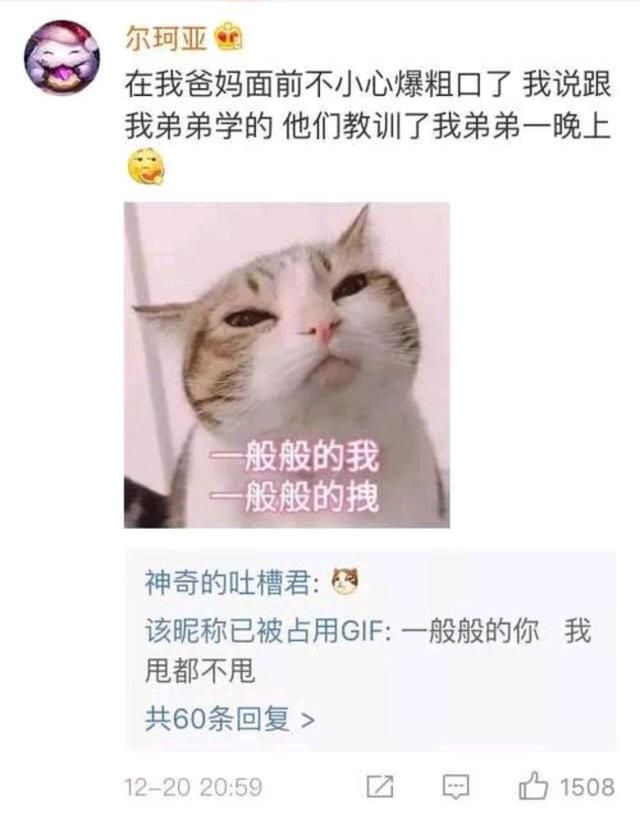This screenshot has height=815, width=640.
Task: Tap the chevron arrow next to 共60条回复
Action: point(308,720)
